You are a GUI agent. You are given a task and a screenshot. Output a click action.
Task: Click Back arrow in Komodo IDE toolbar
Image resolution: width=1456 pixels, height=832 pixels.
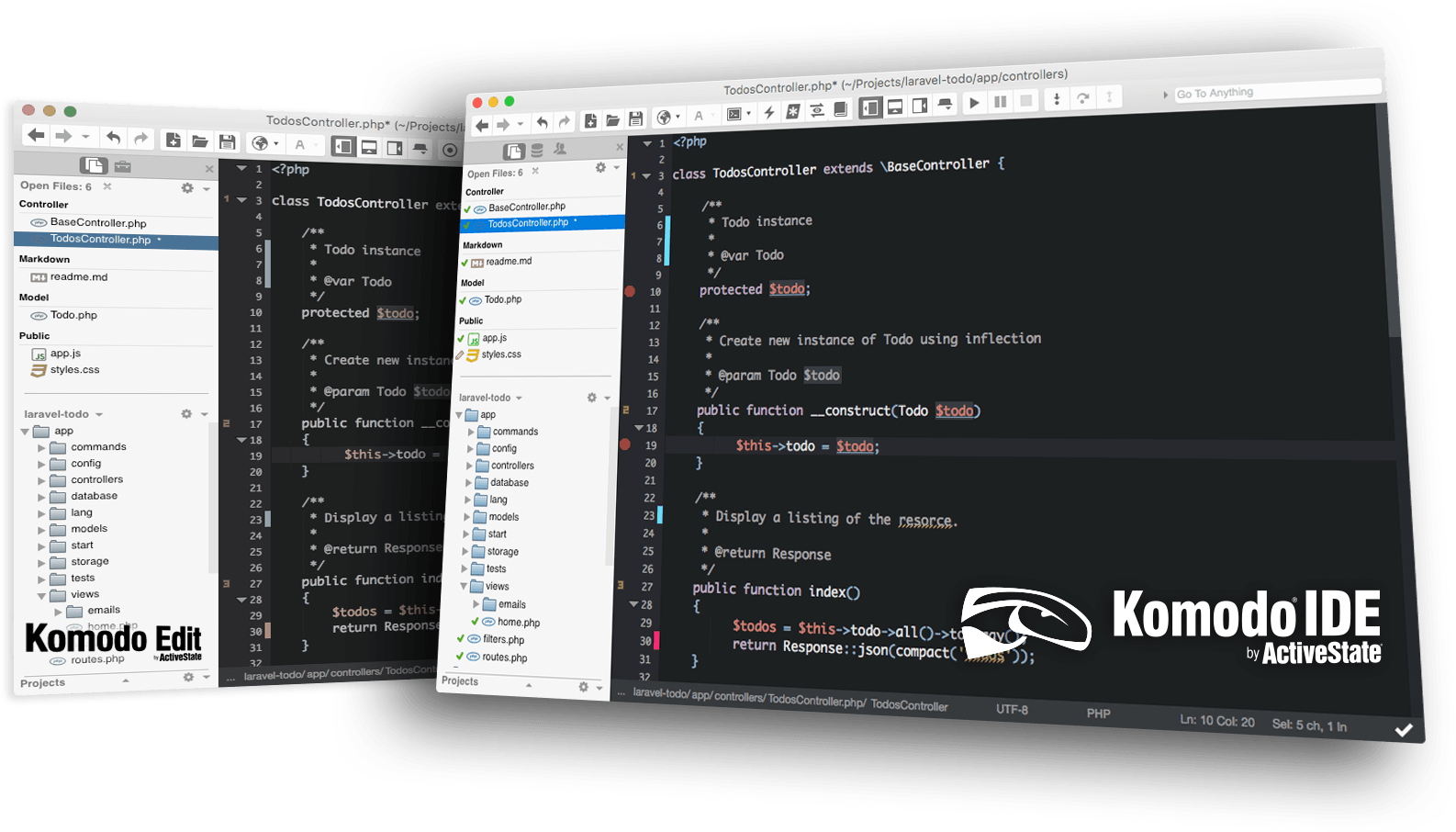(x=482, y=126)
